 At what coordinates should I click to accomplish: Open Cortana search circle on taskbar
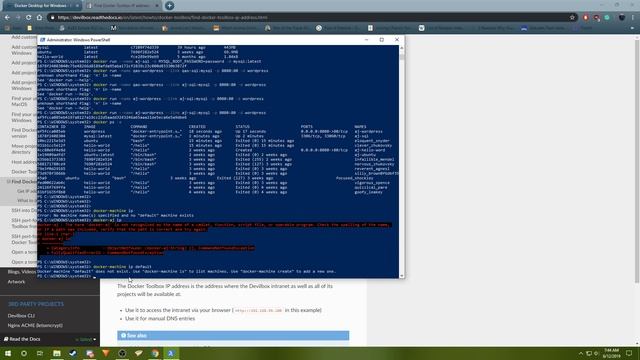(x=24, y=353)
